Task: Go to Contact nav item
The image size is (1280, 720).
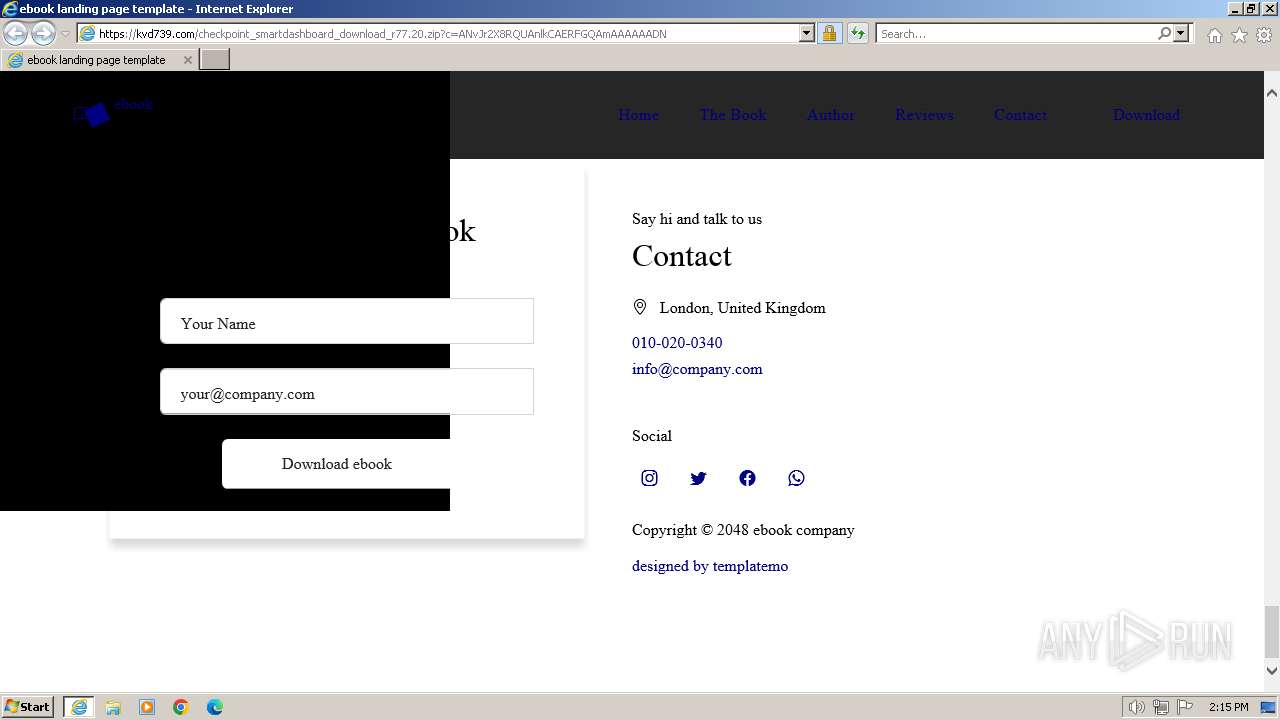Action: 1020,115
